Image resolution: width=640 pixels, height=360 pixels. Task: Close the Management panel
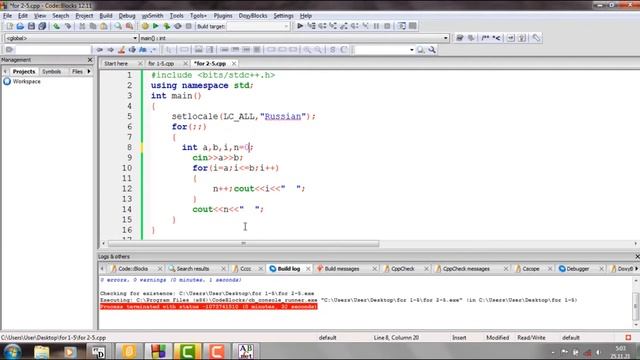90,60
